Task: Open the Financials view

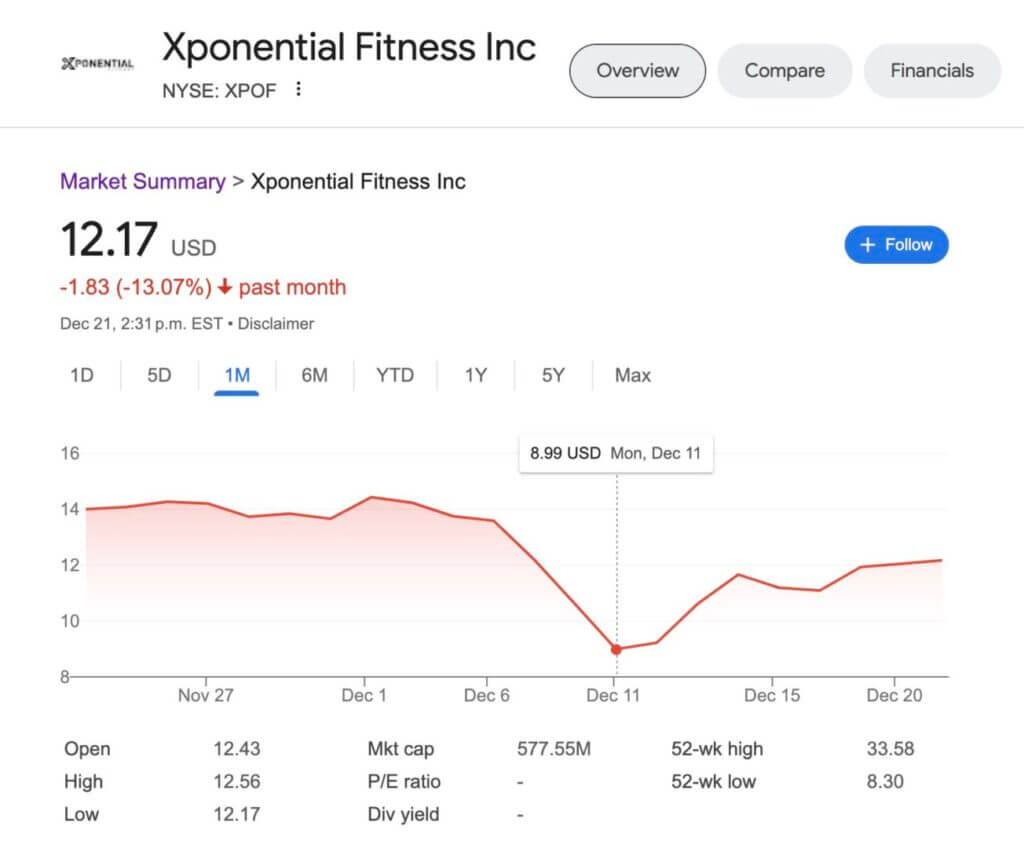Action: click(x=932, y=70)
